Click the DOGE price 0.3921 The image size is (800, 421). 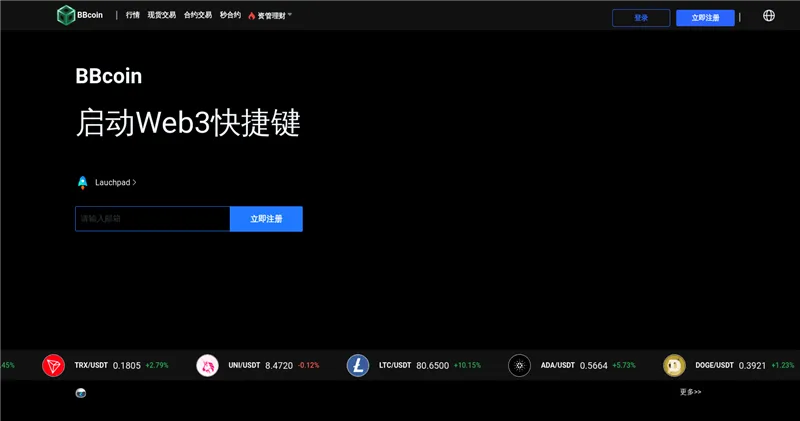tap(753, 365)
